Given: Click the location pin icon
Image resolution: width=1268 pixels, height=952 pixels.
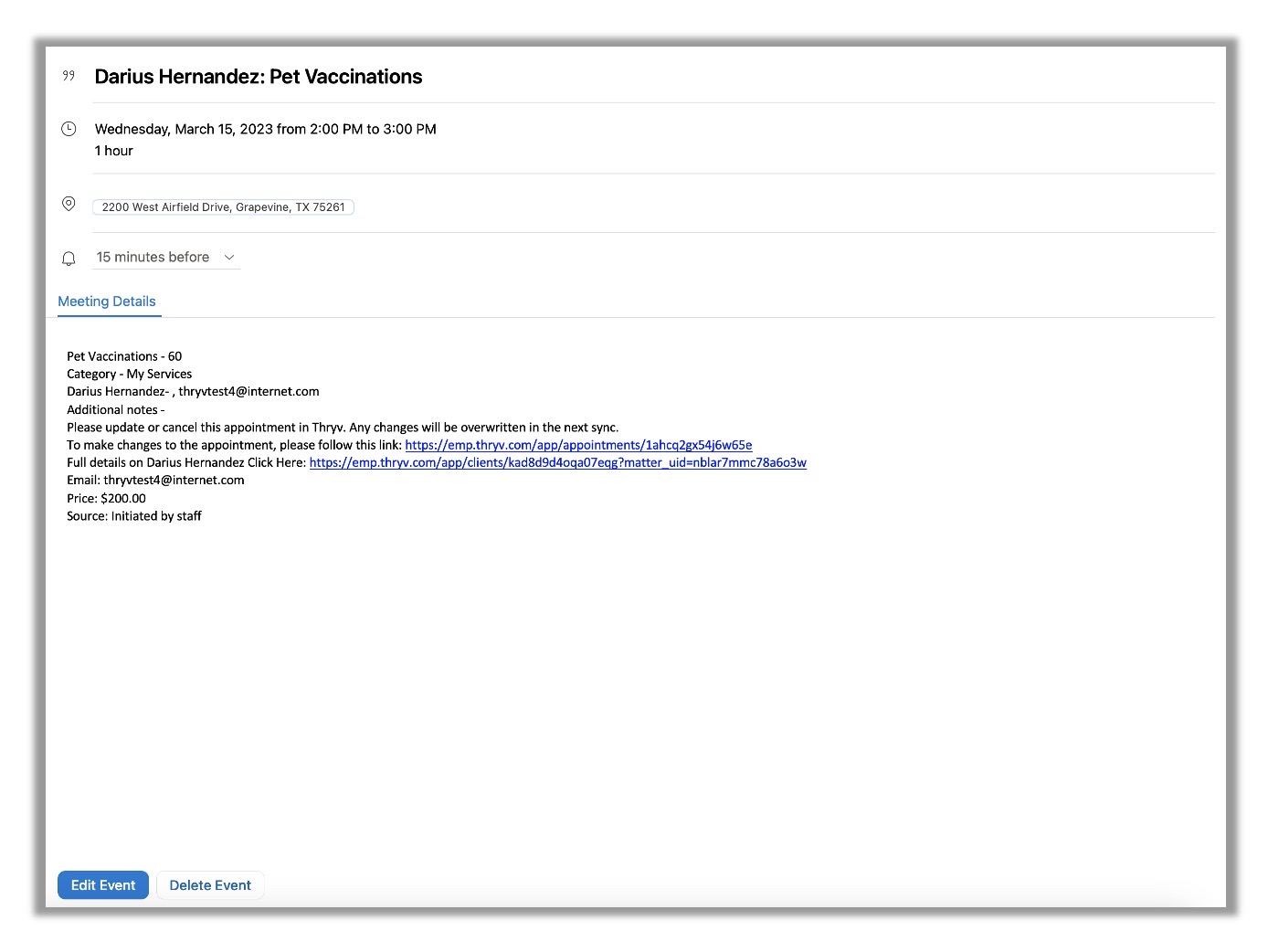Looking at the screenshot, I should click(x=69, y=204).
